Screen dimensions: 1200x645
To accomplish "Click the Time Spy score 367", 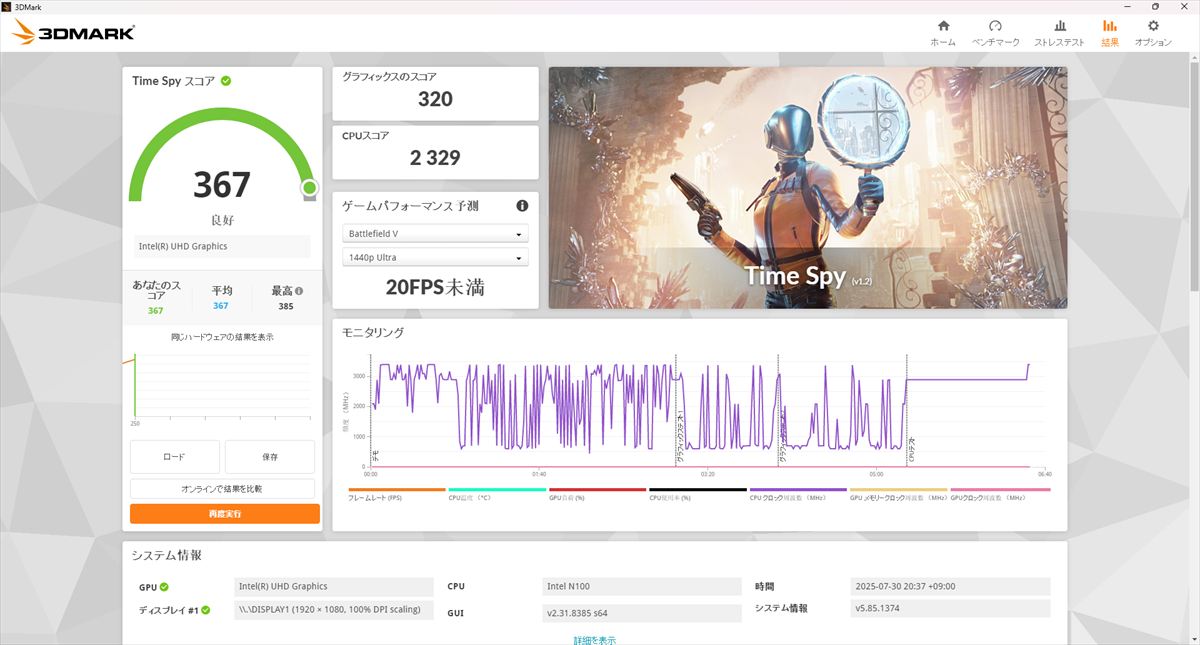I will (222, 185).
